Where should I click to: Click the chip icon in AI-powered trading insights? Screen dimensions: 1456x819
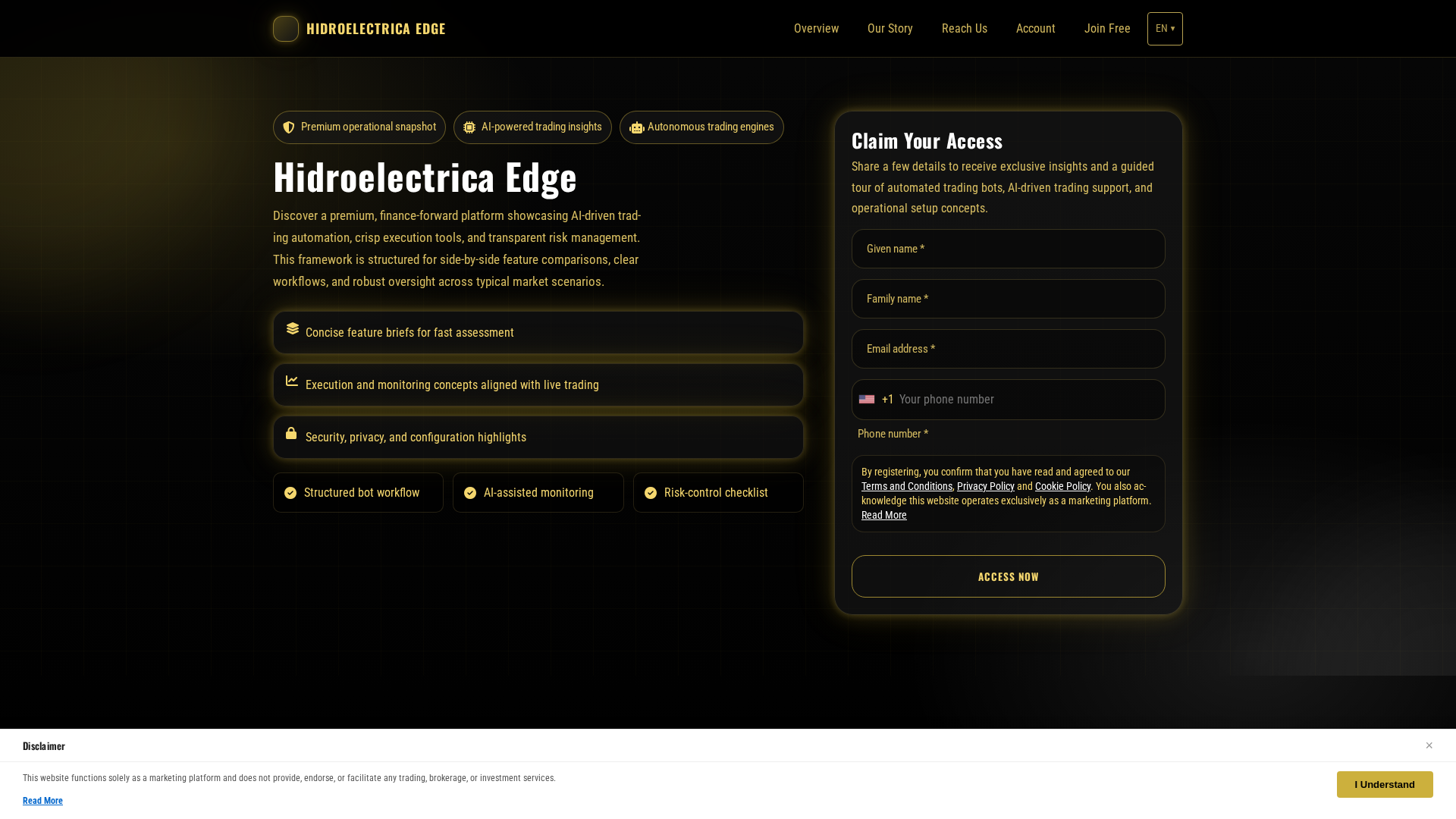point(469,127)
